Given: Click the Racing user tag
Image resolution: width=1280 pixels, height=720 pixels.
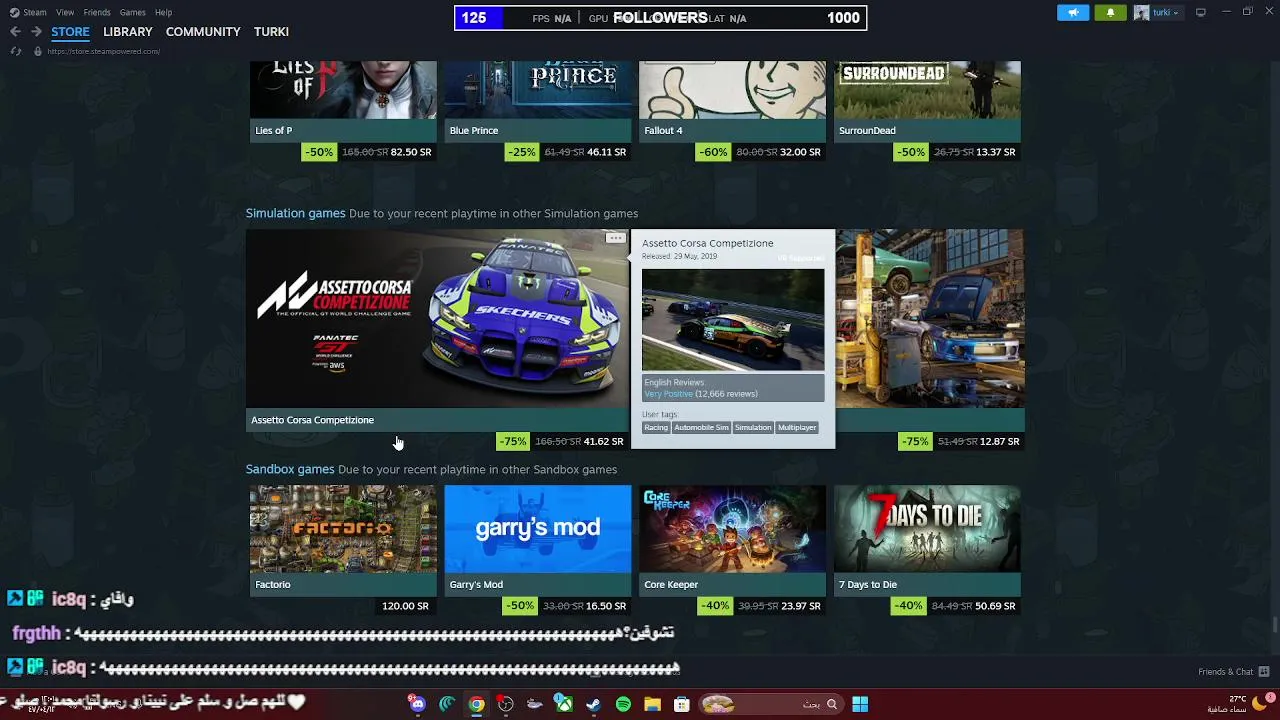Looking at the screenshot, I should coord(656,427).
